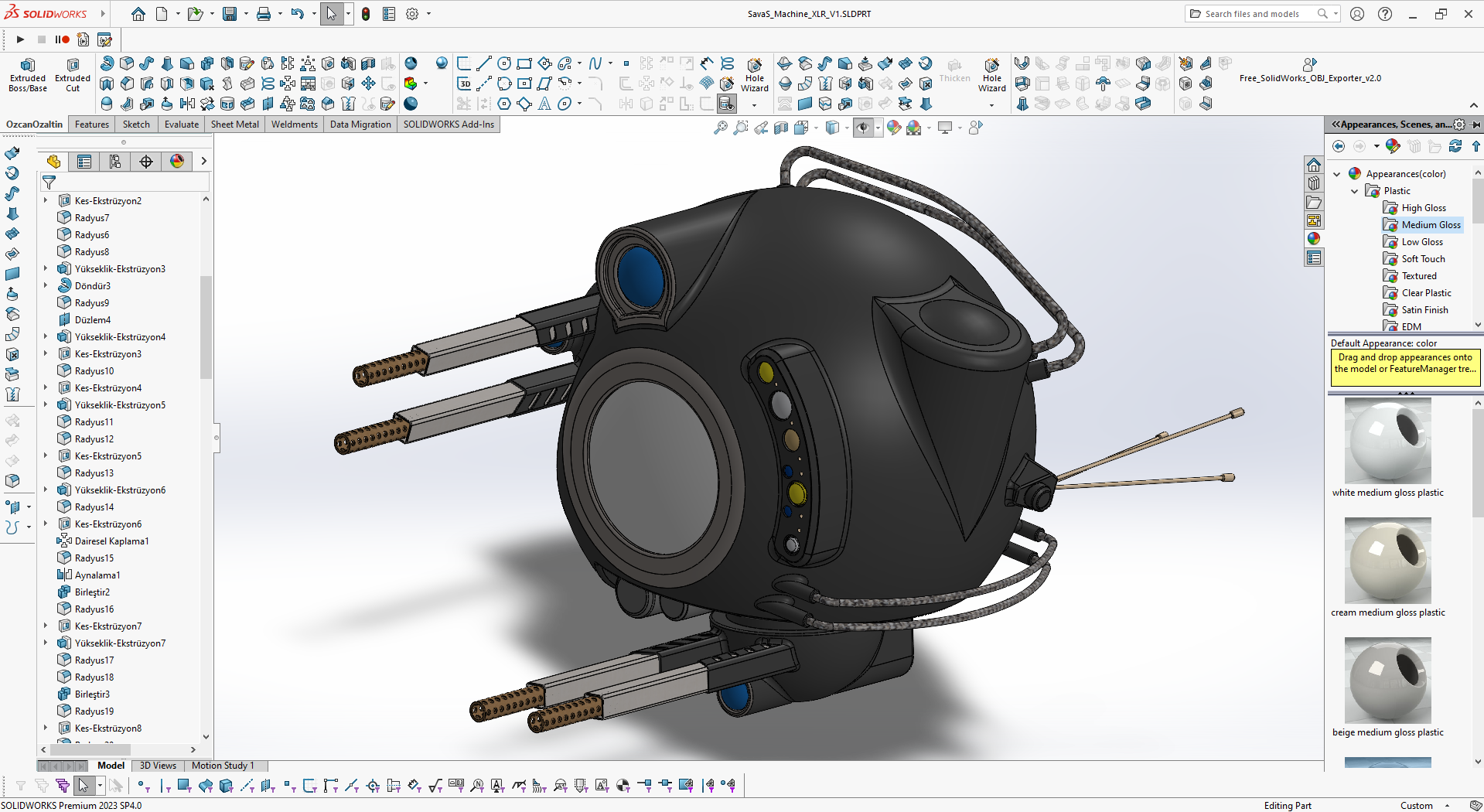Screen dimensions: 1484x812
Task: Switch to the PropertyManager tab icon
Action: pos(84,161)
